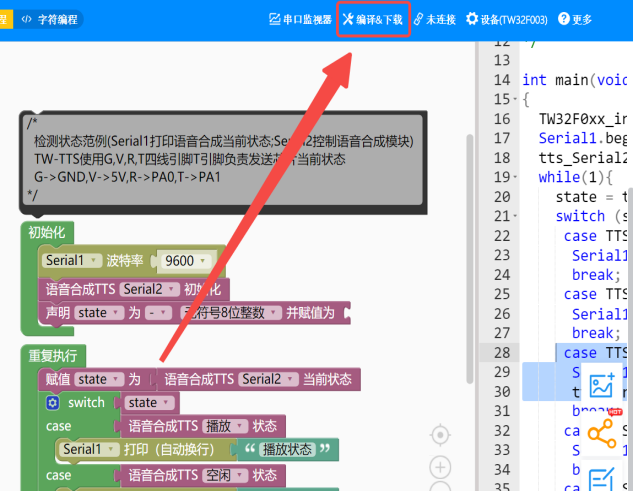
Task: Collapse the code fold at line 15
Action: tap(515, 99)
